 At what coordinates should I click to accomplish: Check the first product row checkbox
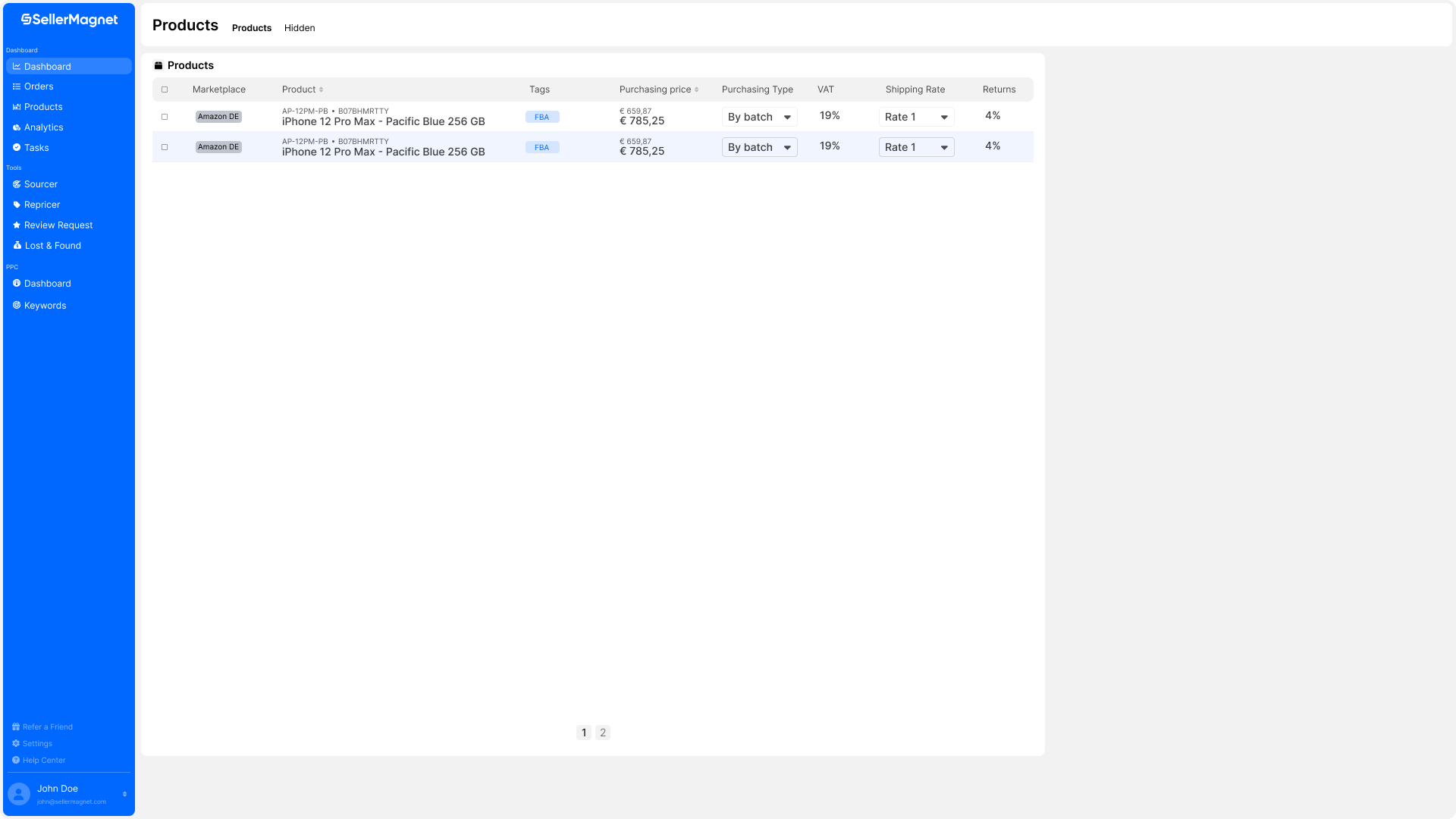click(x=165, y=117)
